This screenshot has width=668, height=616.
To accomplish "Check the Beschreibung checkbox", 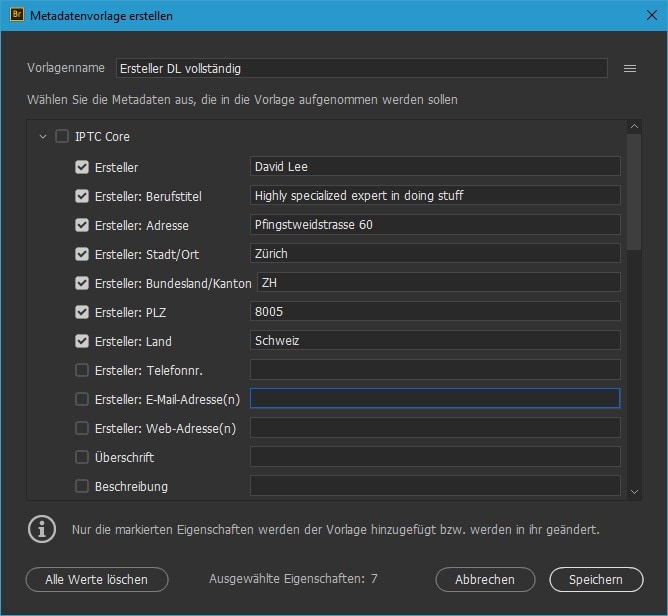I will pos(82,486).
